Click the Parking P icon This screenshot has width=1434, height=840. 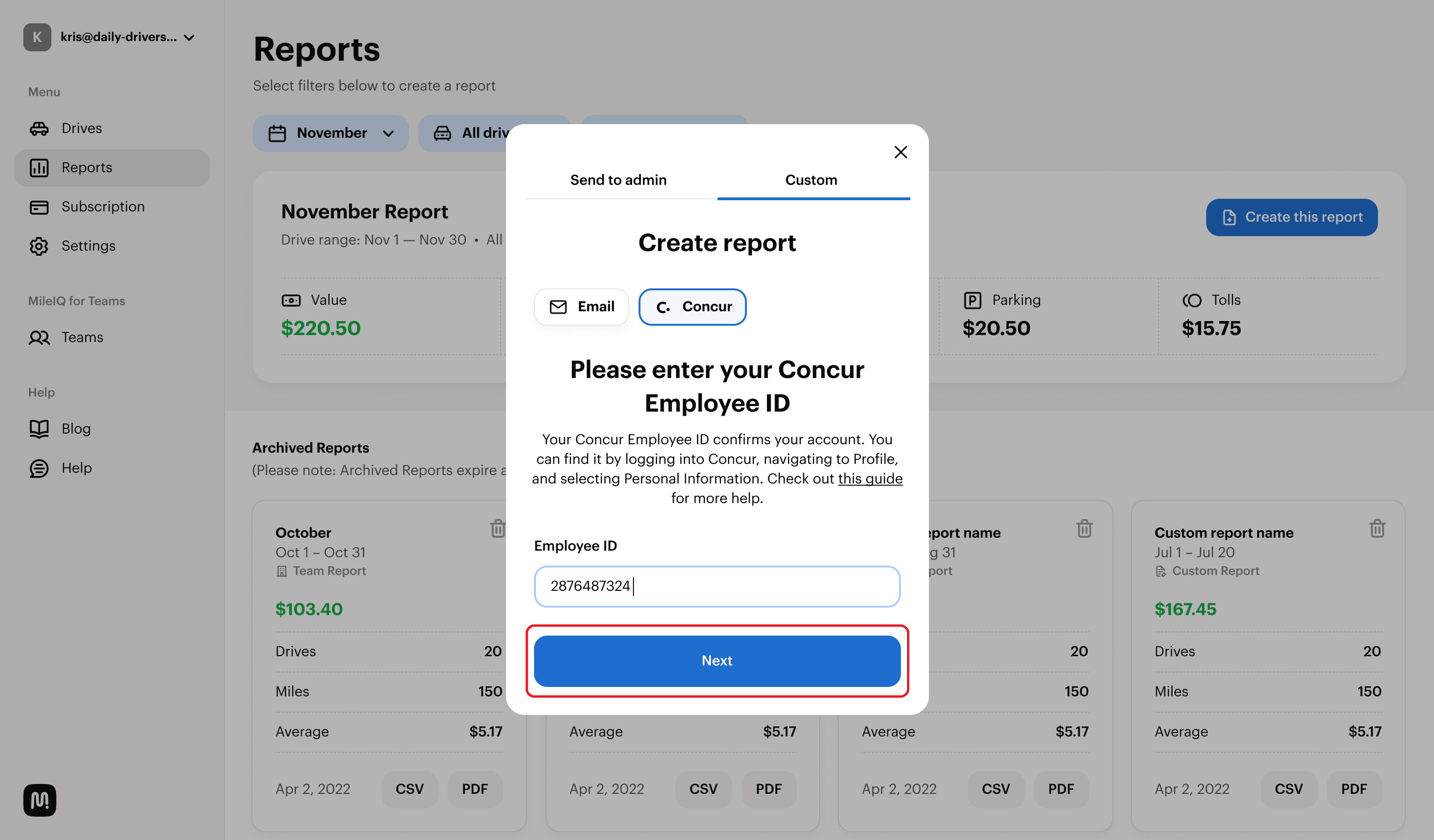(x=972, y=300)
